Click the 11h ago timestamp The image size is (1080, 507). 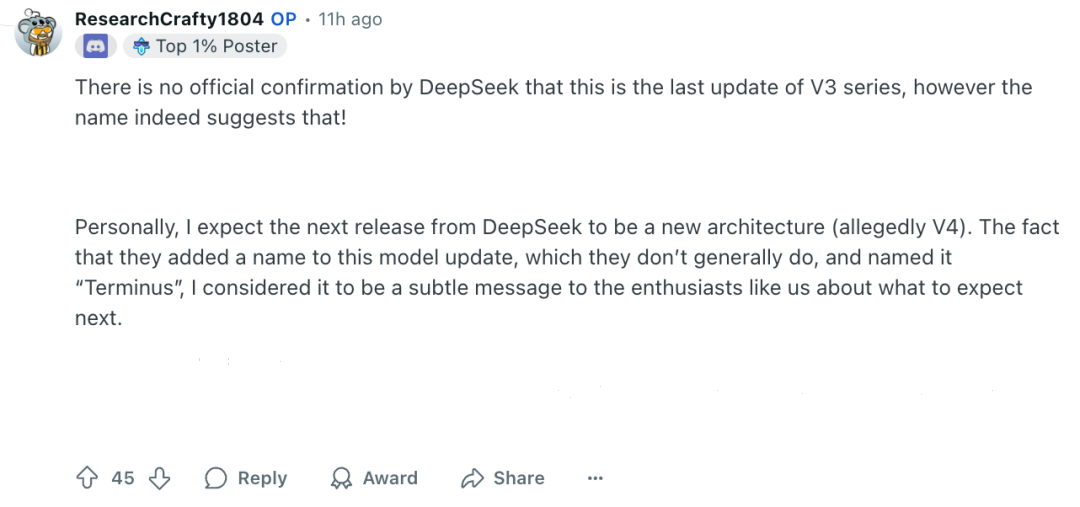350,19
